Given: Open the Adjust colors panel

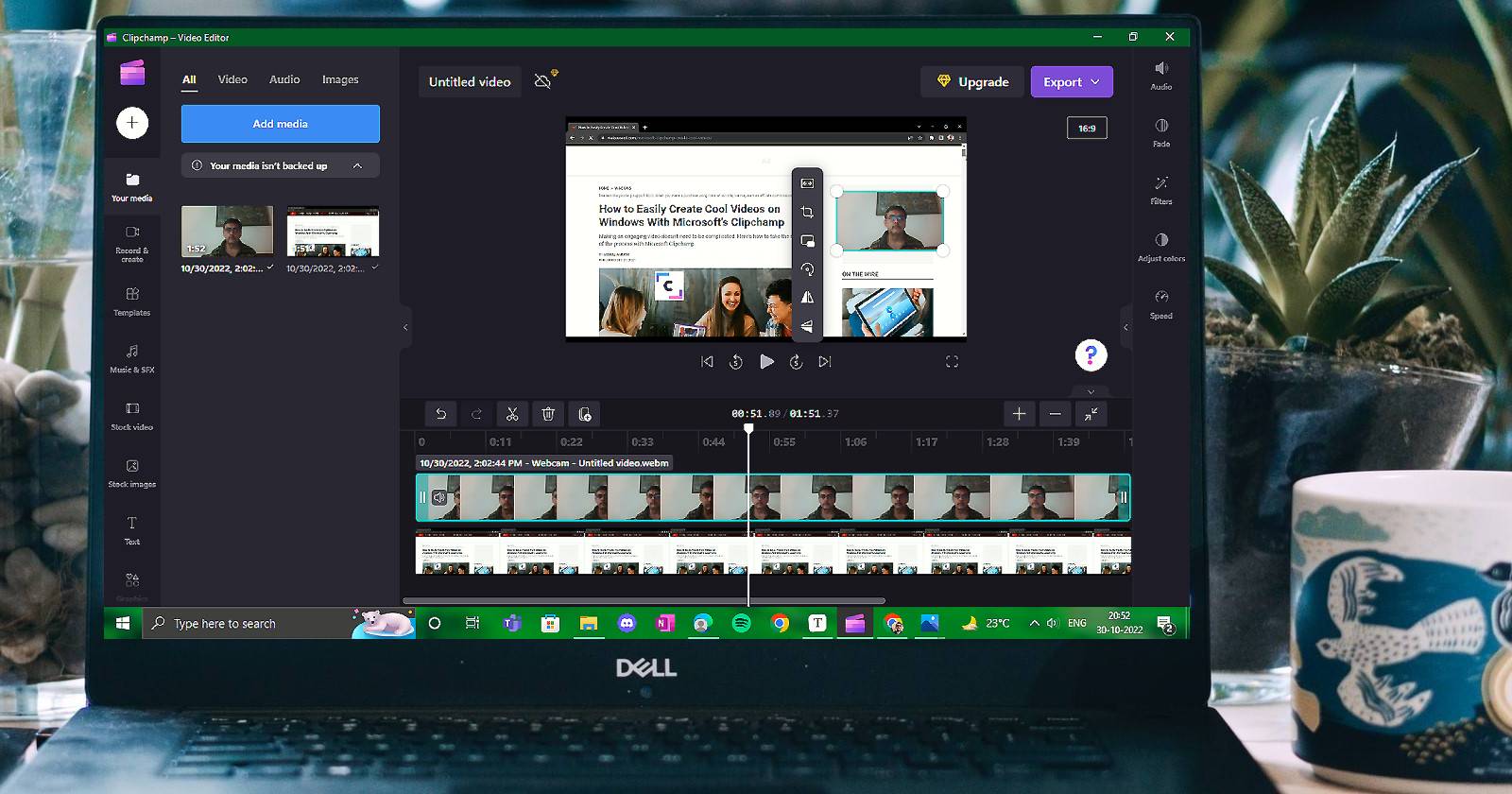Looking at the screenshot, I should click(x=1161, y=248).
